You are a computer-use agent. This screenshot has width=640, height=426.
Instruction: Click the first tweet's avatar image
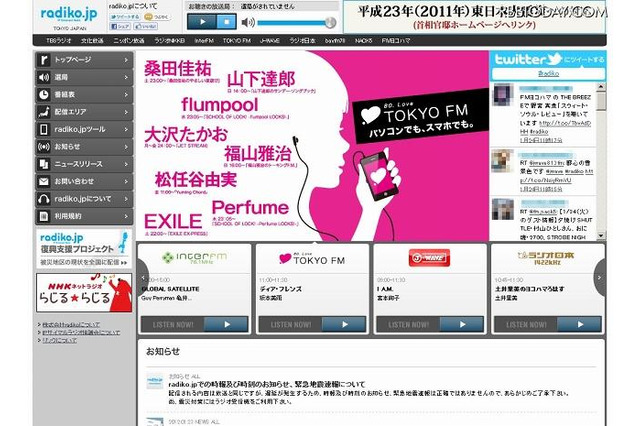[x=502, y=94]
